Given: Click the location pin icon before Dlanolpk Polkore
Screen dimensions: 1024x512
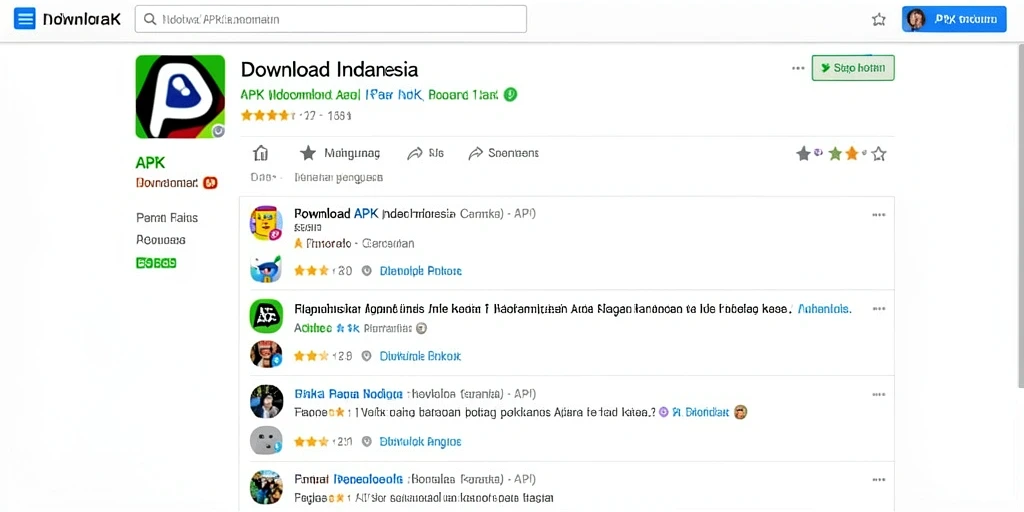Looking at the screenshot, I should pos(367,270).
